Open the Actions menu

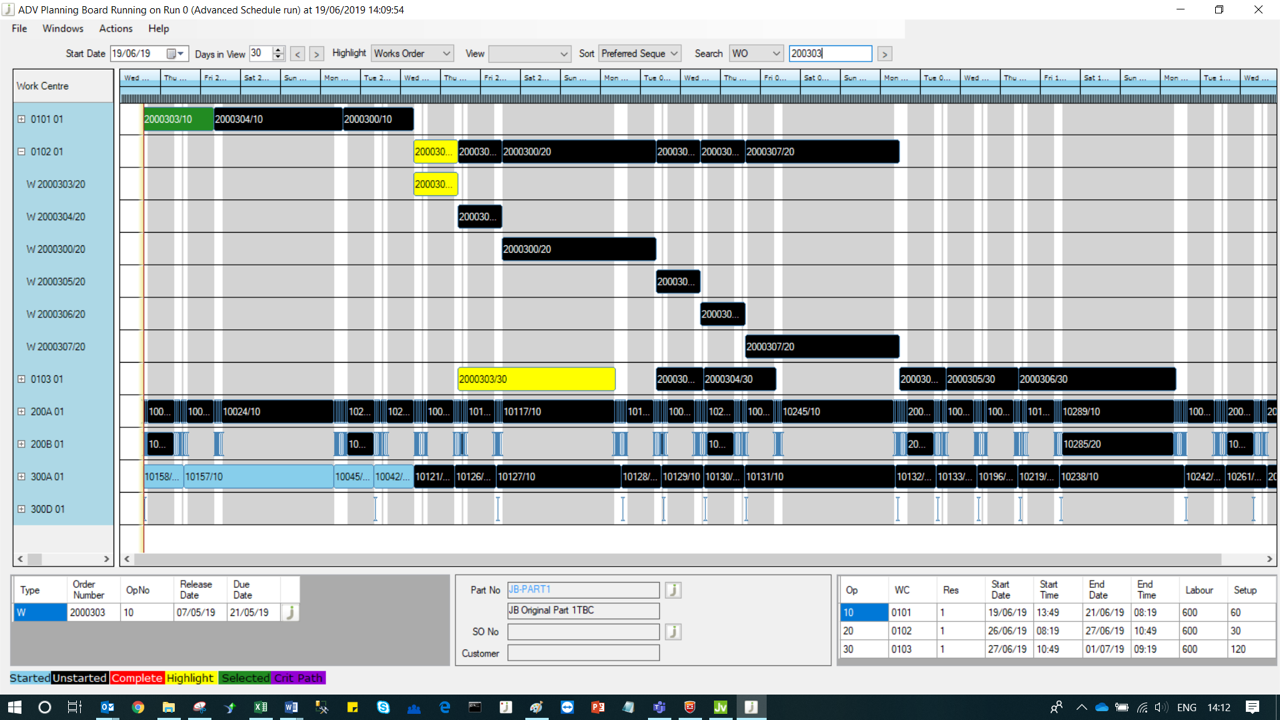(x=115, y=29)
